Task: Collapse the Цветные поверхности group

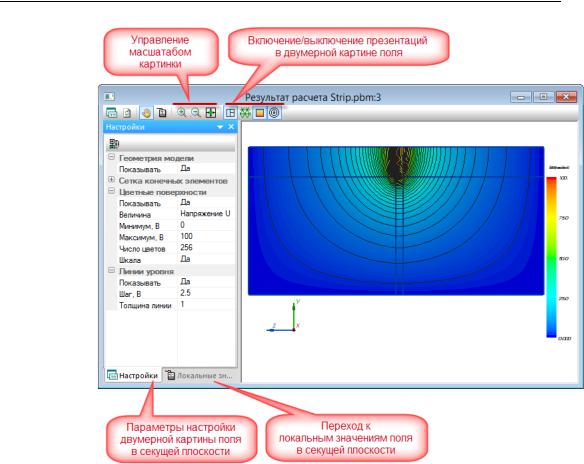Action: click(x=111, y=191)
